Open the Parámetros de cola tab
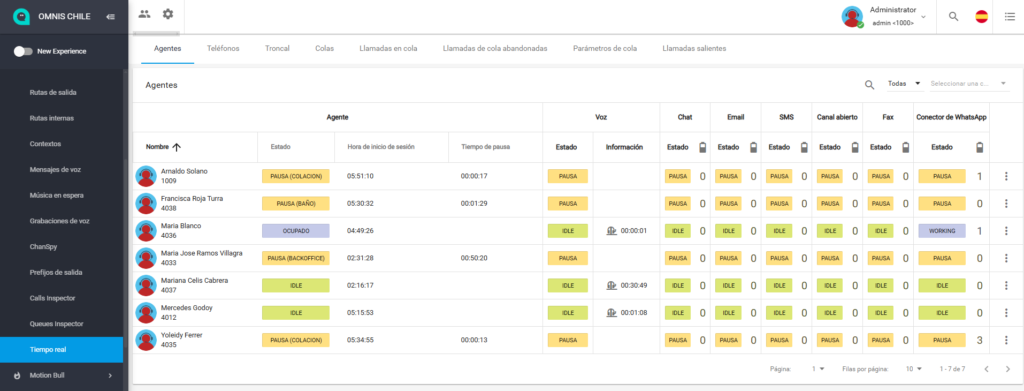This screenshot has height=391, width=1024. 605,48
